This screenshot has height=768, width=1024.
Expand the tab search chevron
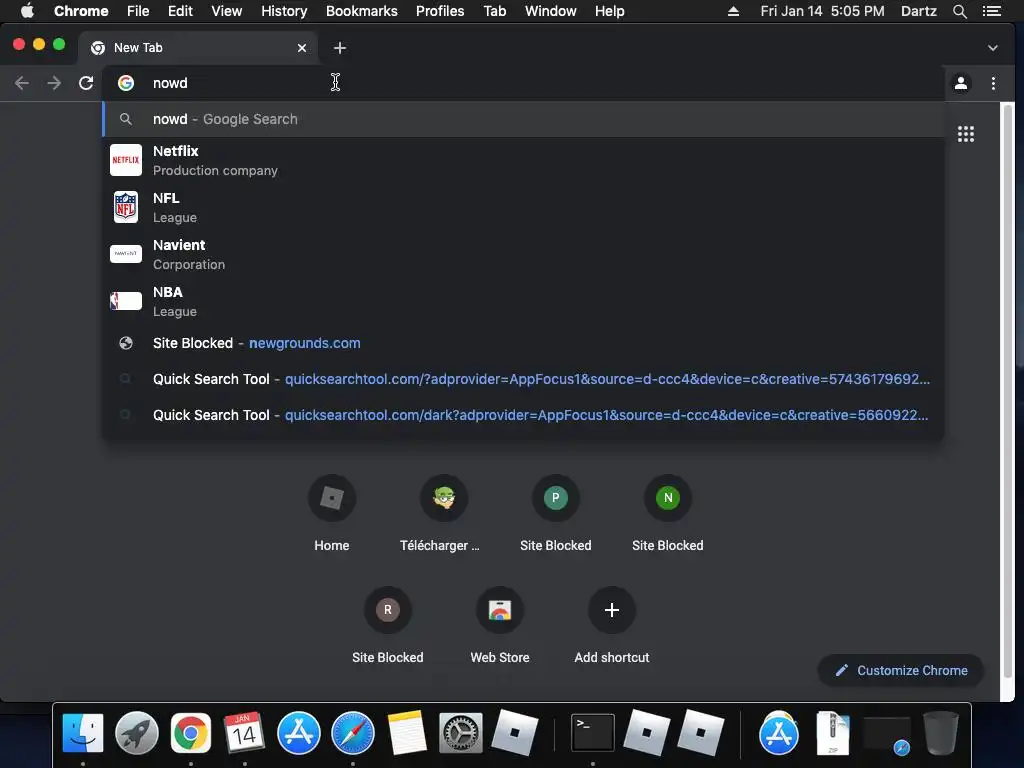pyautogui.click(x=993, y=48)
